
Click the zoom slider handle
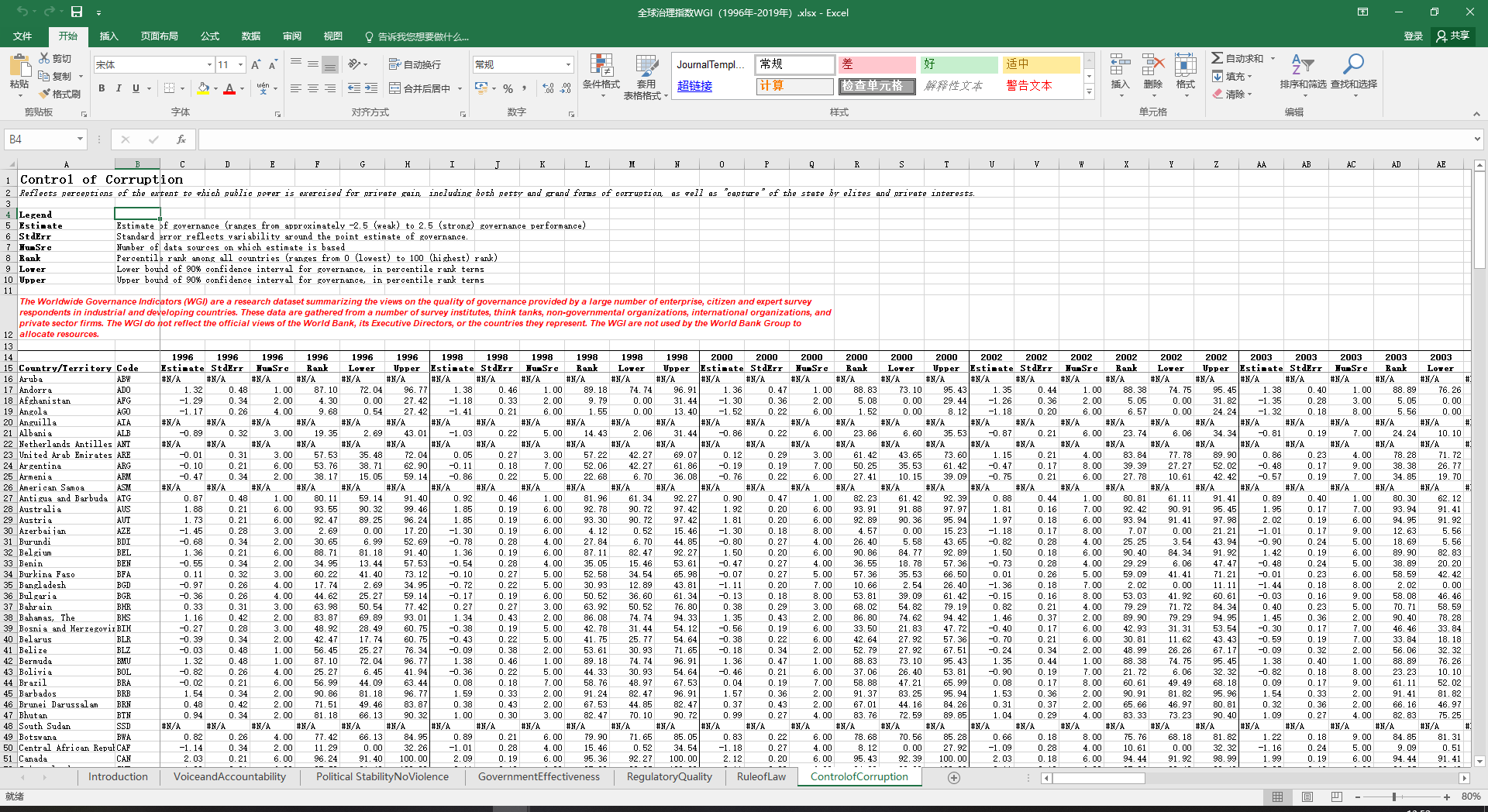1393,797
